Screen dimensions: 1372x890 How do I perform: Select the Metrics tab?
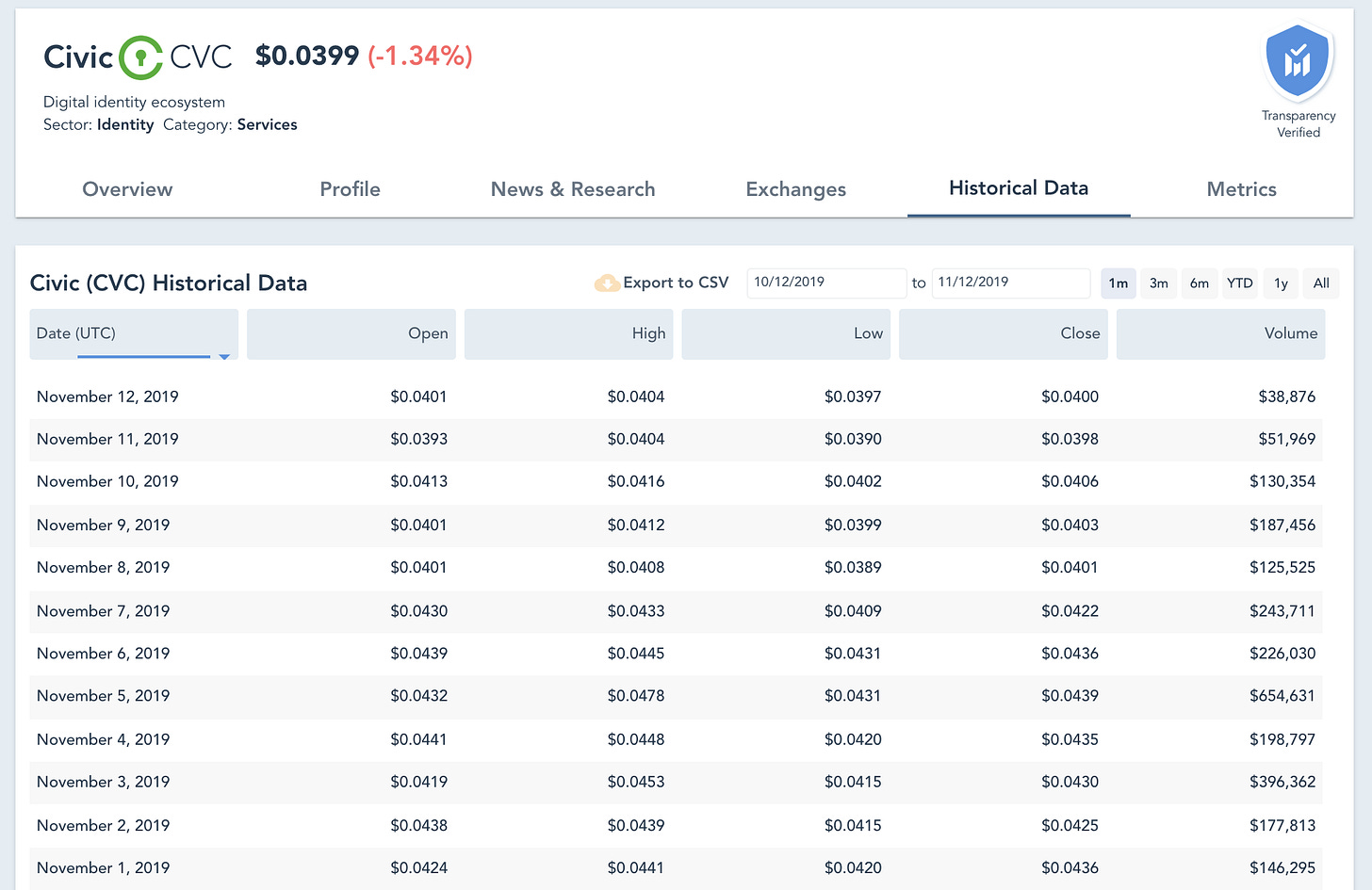(1241, 189)
